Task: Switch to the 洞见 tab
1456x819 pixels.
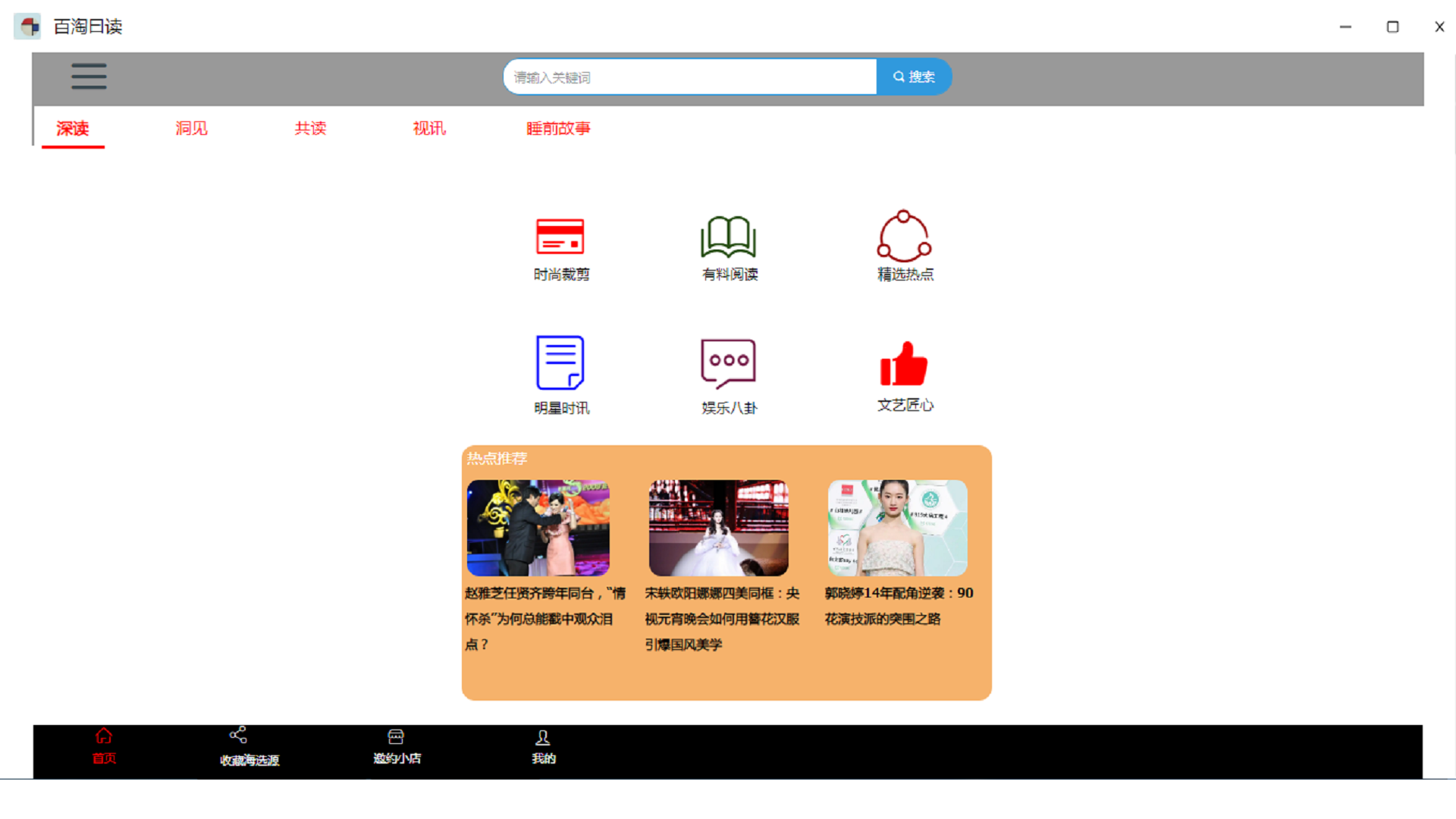Action: (x=191, y=128)
